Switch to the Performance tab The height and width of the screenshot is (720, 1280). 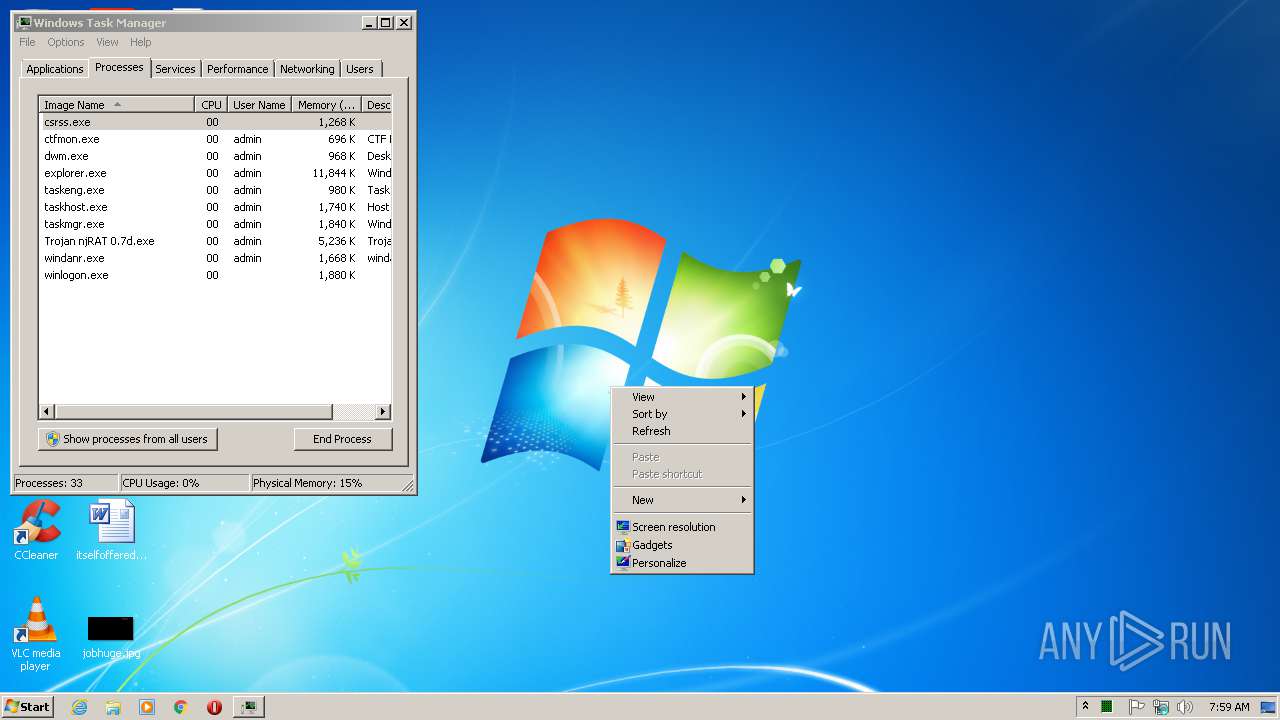[238, 69]
